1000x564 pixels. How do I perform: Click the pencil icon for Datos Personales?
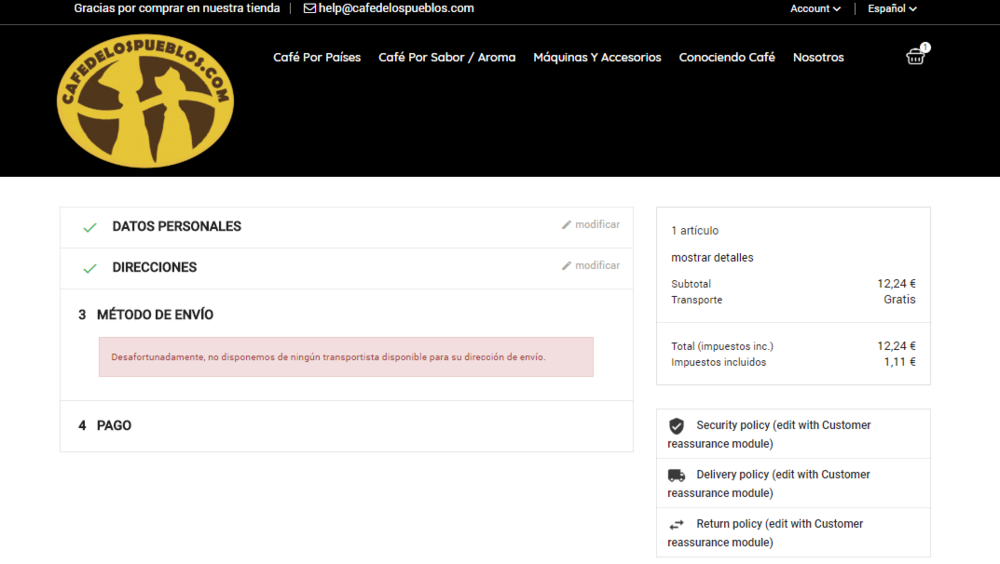[566, 225]
